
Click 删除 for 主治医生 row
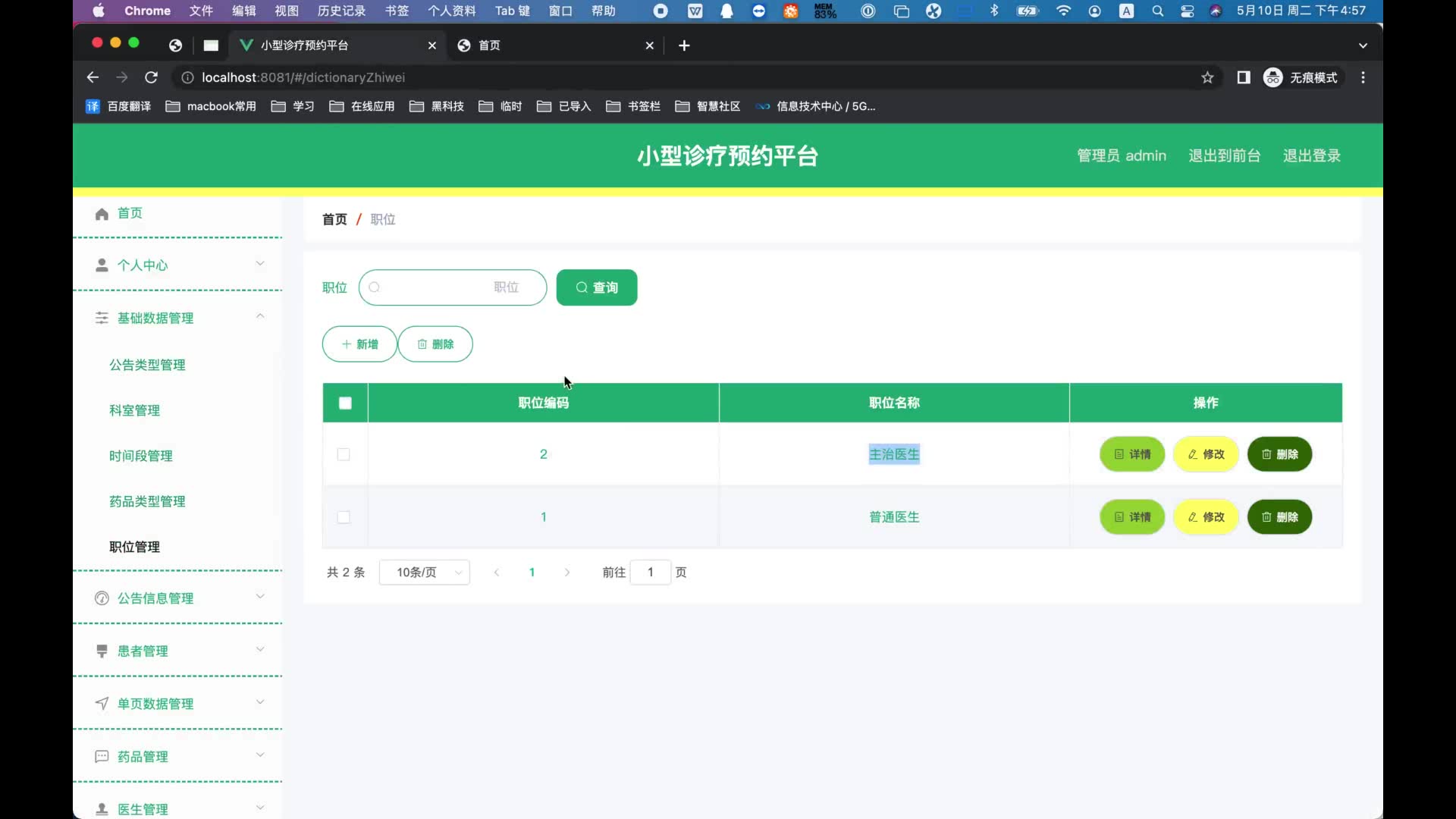pos(1279,454)
